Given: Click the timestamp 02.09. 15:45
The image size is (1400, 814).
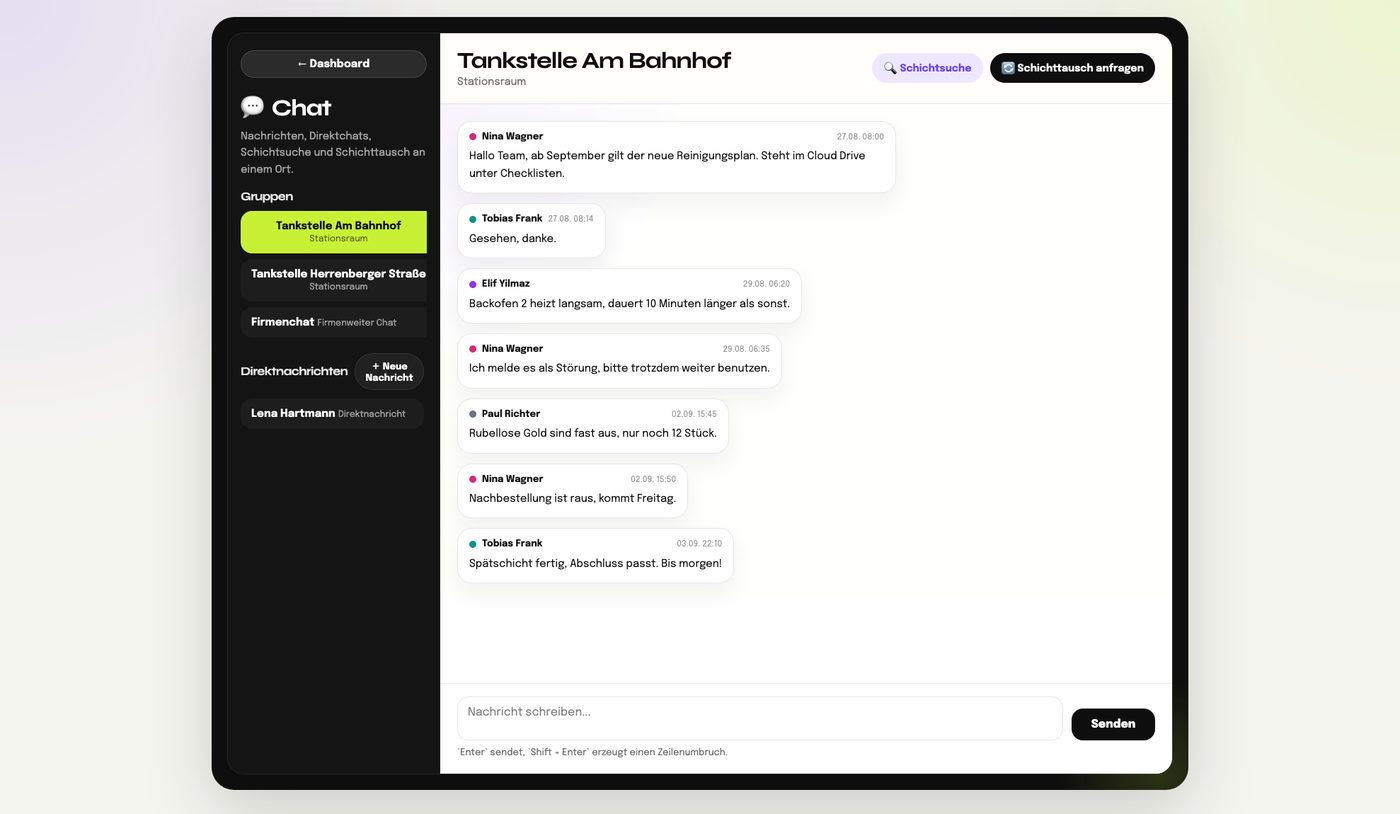Looking at the screenshot, I should pos(694,414).
